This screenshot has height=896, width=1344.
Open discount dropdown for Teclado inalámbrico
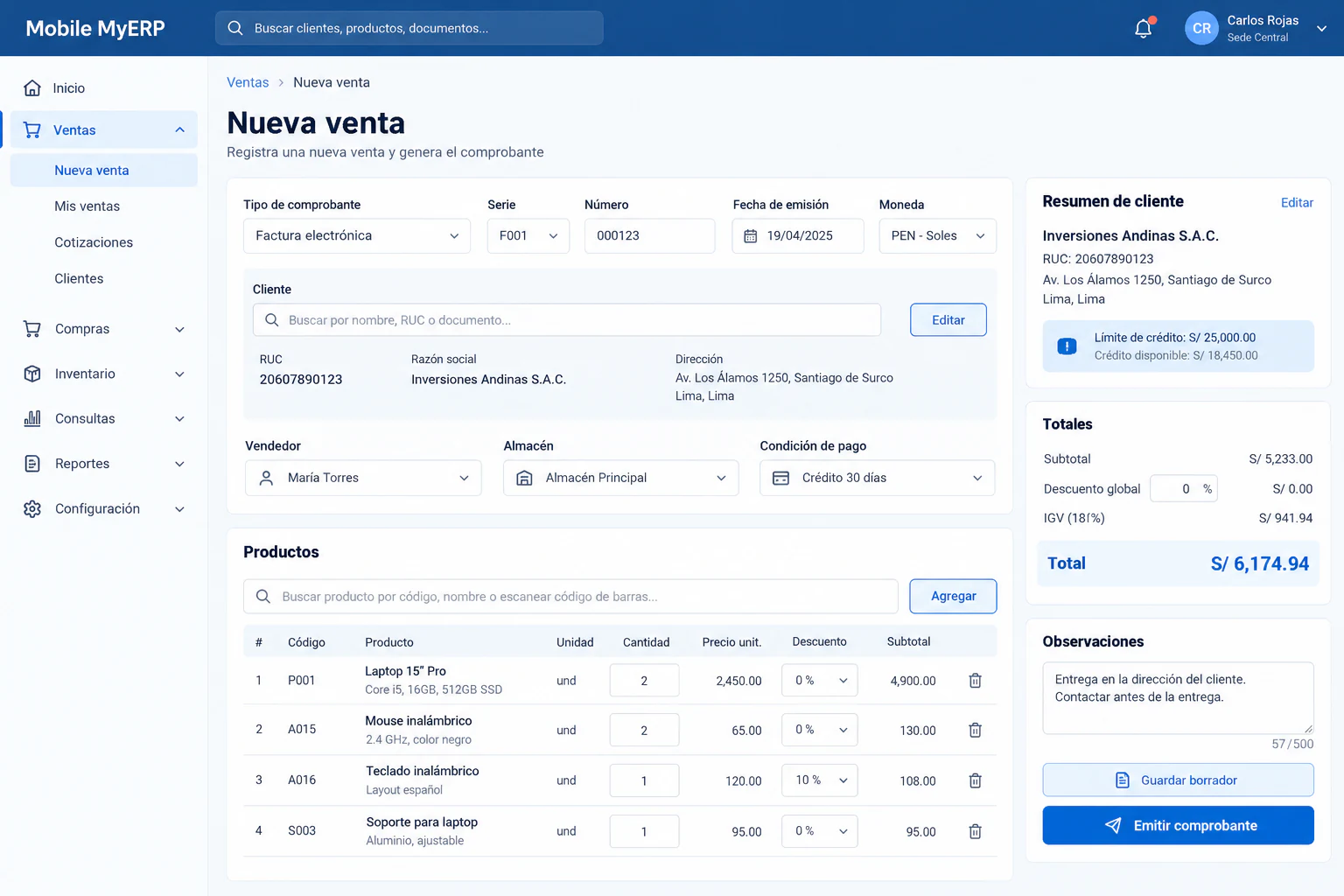(x=819, y=780)
